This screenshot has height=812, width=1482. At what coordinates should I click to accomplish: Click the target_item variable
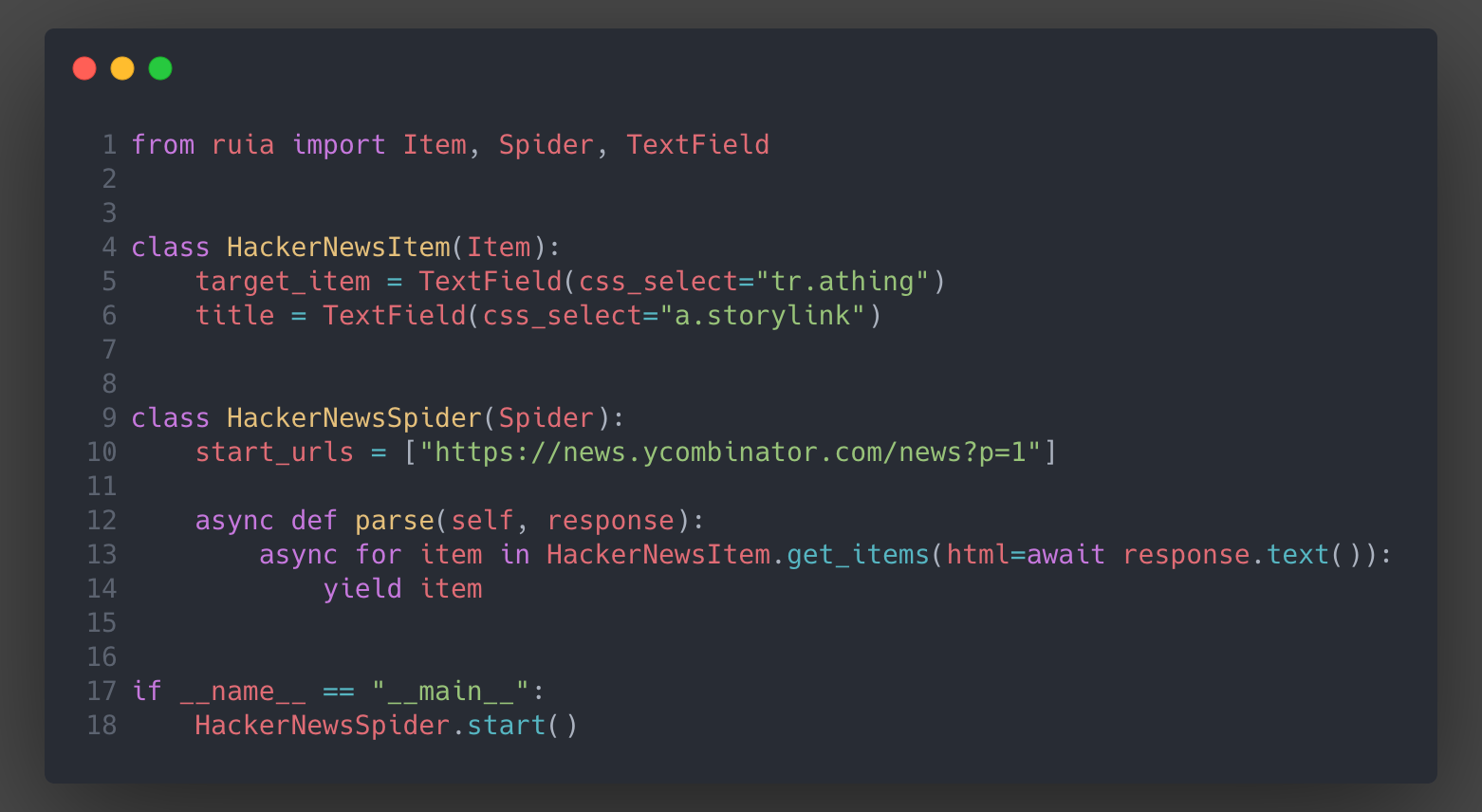click(x=283, y=281)
